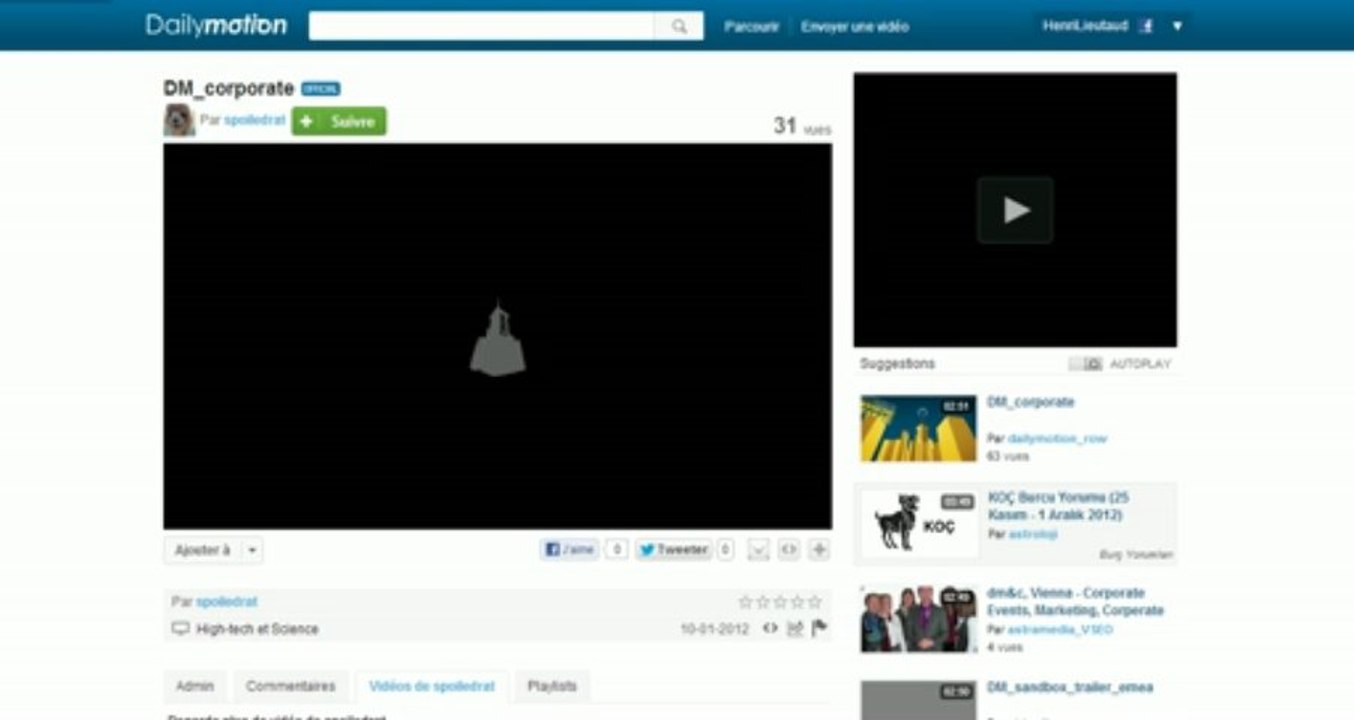The image size is (1354, 720).
Task: Switch to the Commentaires tab
Action: [291, 687]
